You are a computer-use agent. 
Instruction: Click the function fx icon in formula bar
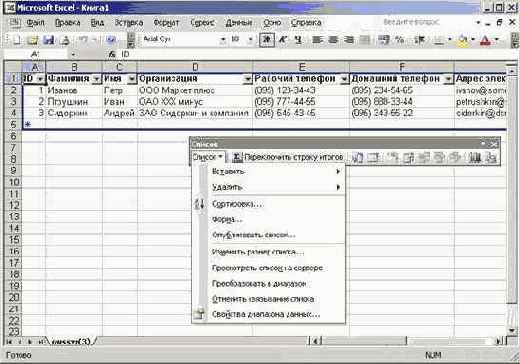[112, 54]
